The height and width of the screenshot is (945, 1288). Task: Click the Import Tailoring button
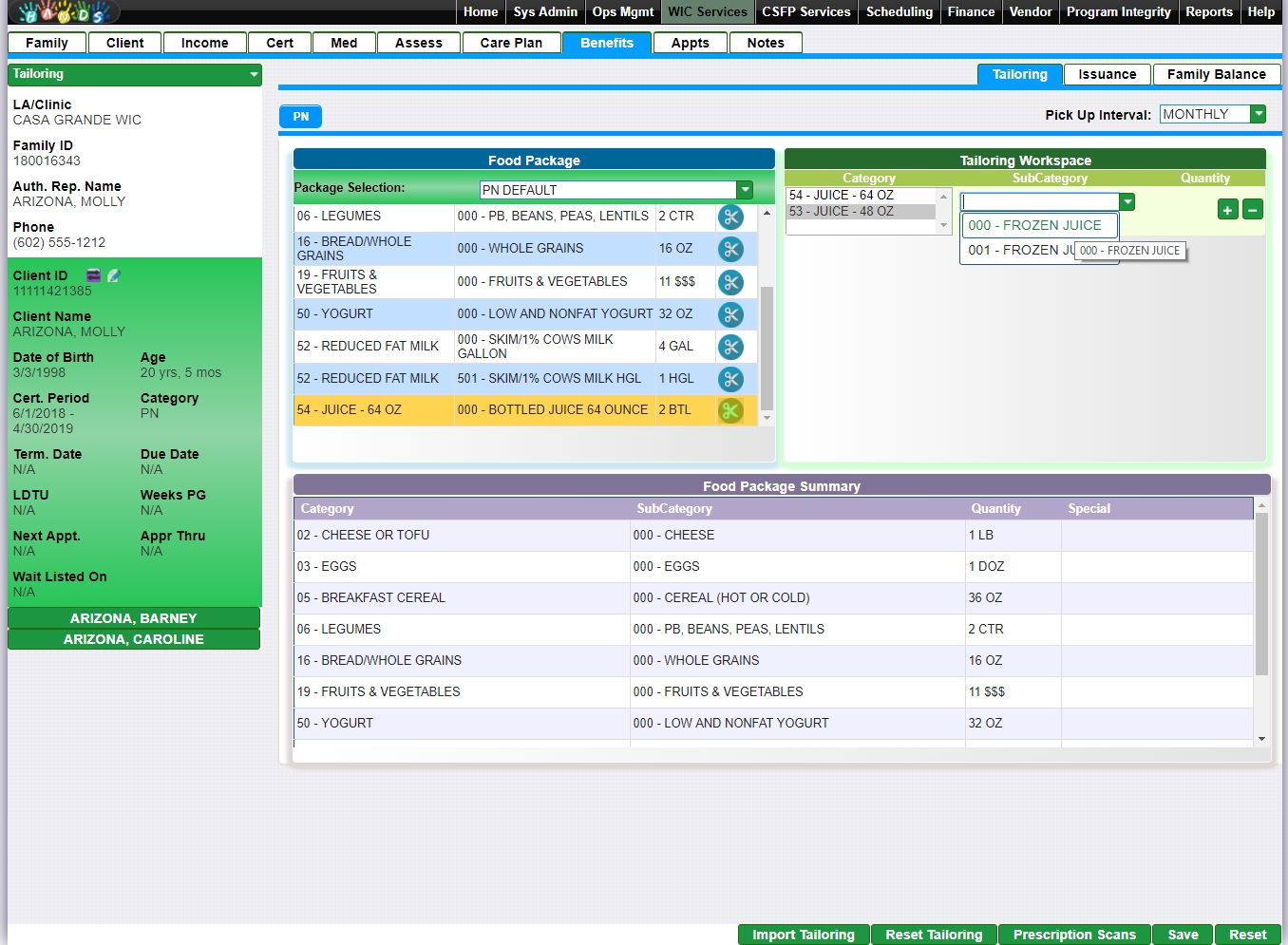(803, 935)
